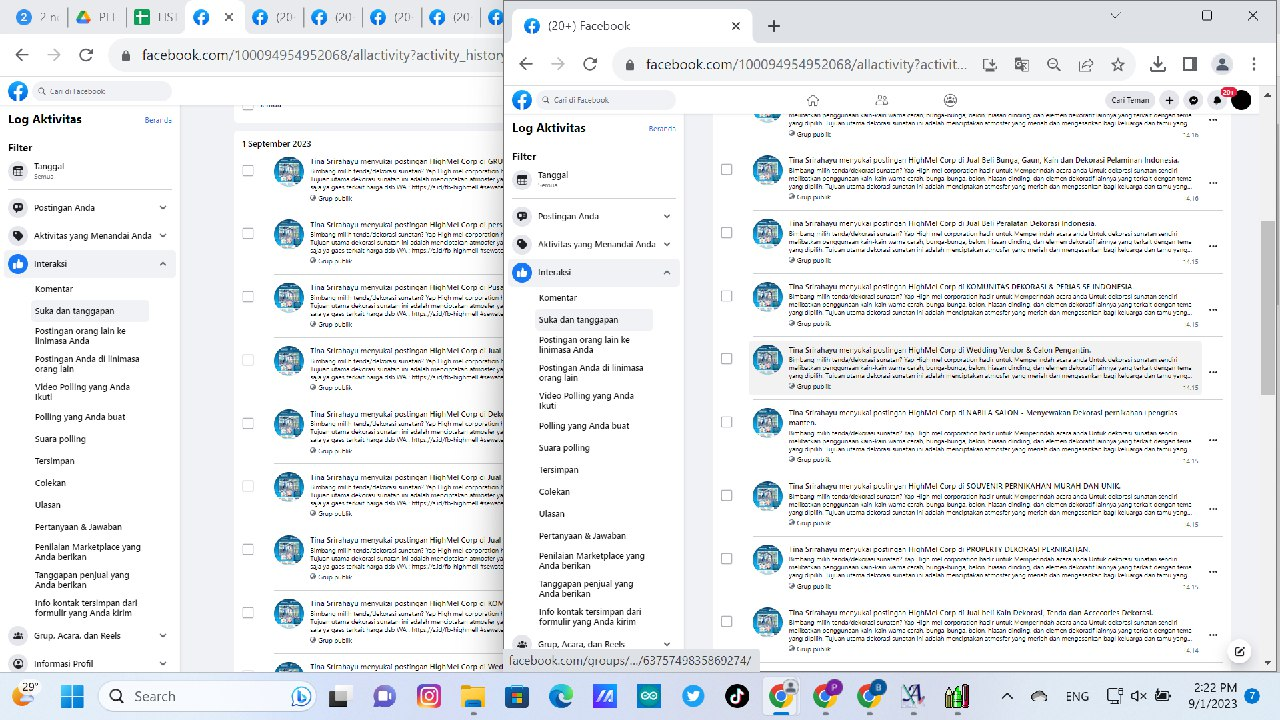Screen dimensions: 1280x720
Task: Open TikTok from the taskbar
Action: 735,696
